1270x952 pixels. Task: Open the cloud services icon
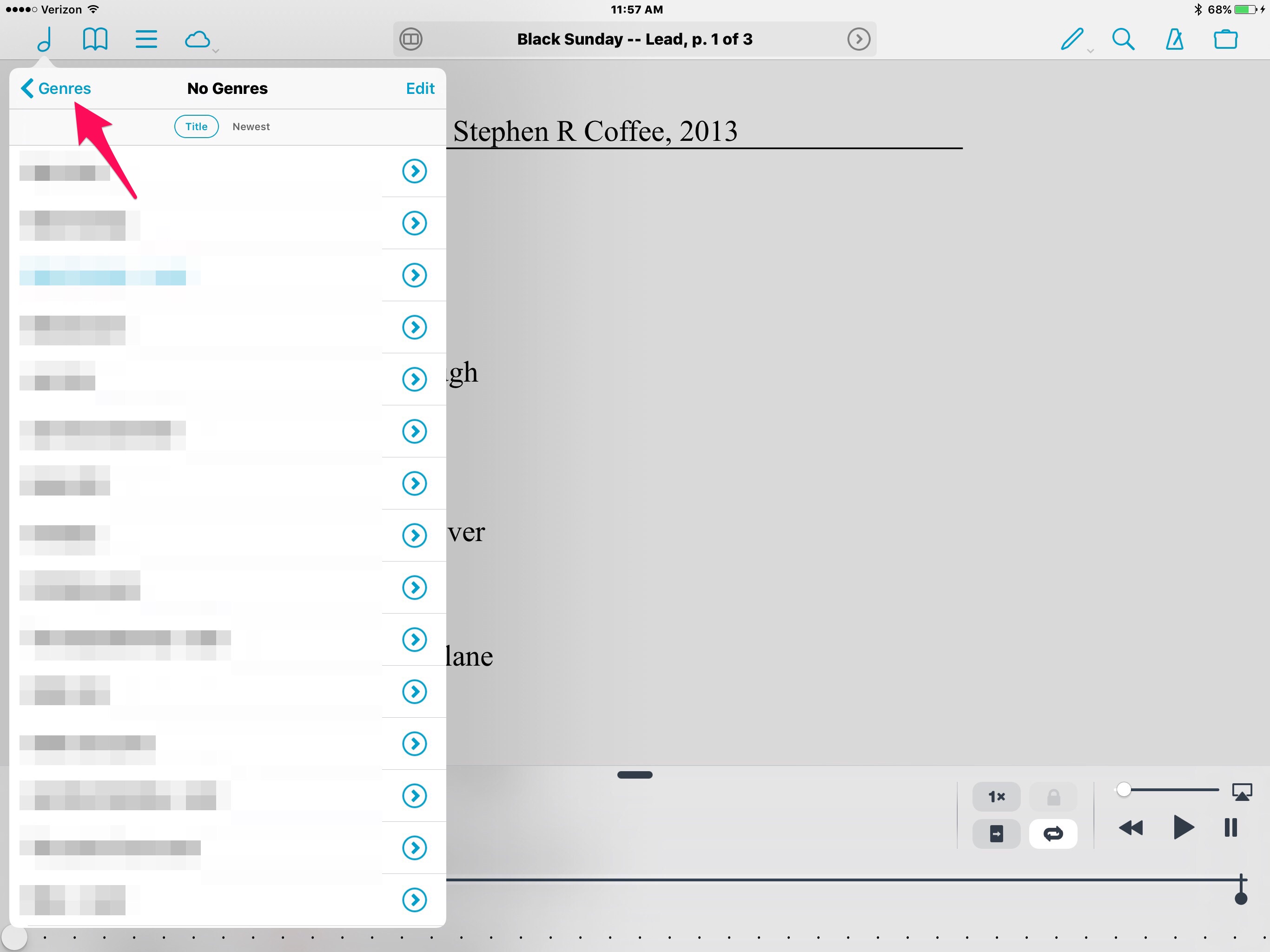point(198,39)
